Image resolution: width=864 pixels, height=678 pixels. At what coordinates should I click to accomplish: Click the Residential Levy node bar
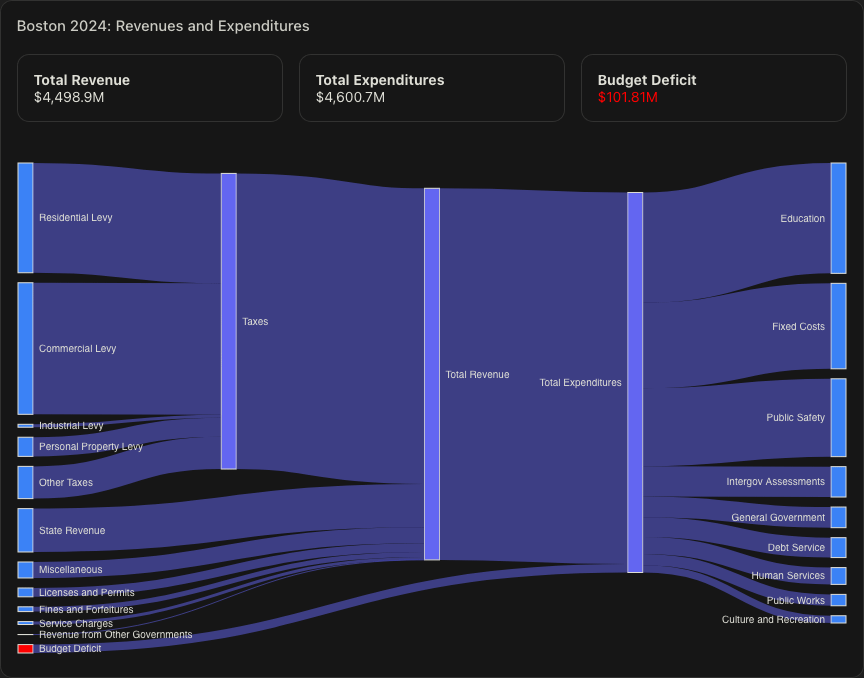pyautogui.click(x=25, y=218)
